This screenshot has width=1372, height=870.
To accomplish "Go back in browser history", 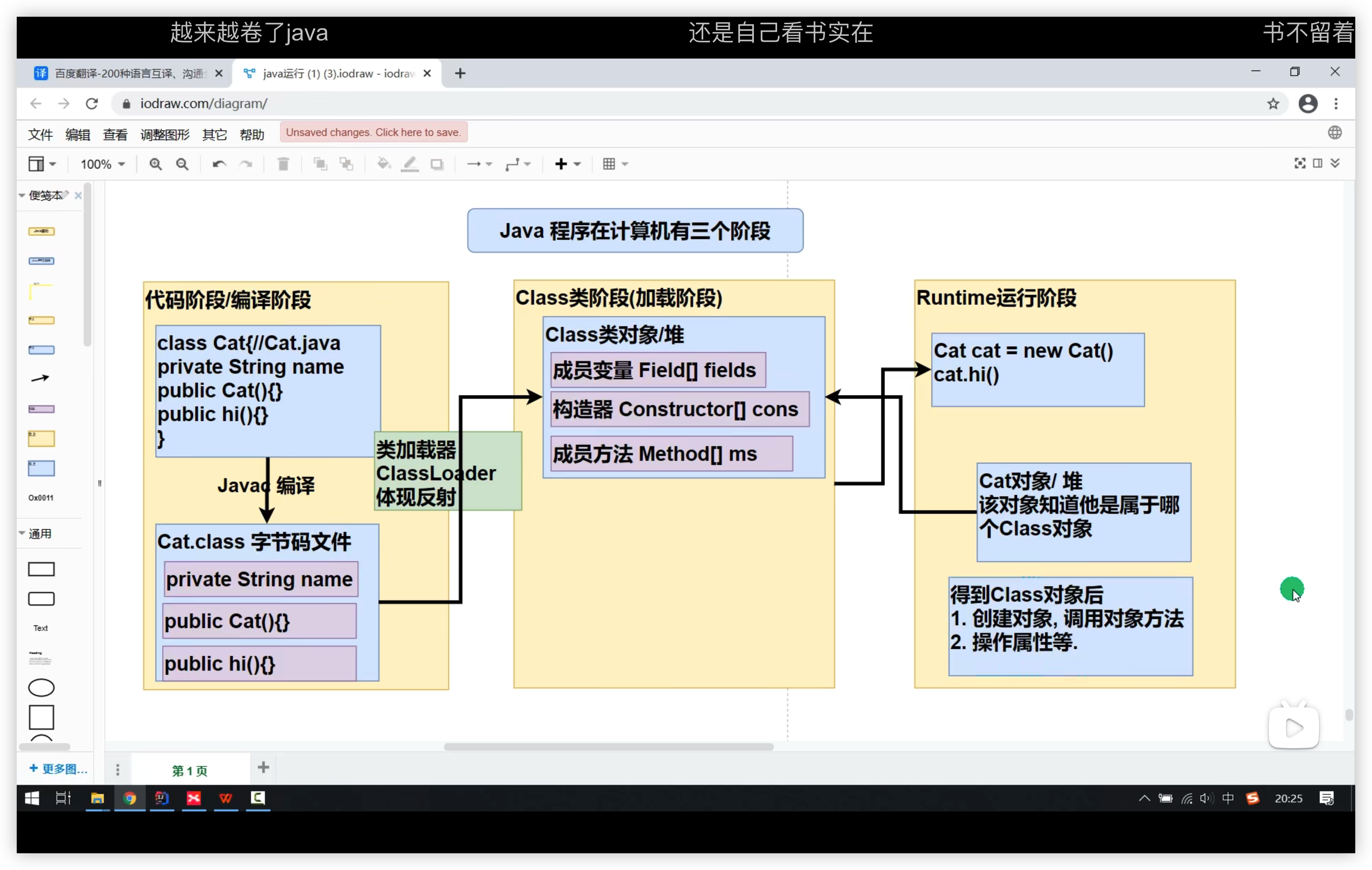I will (x=35, y=104).
